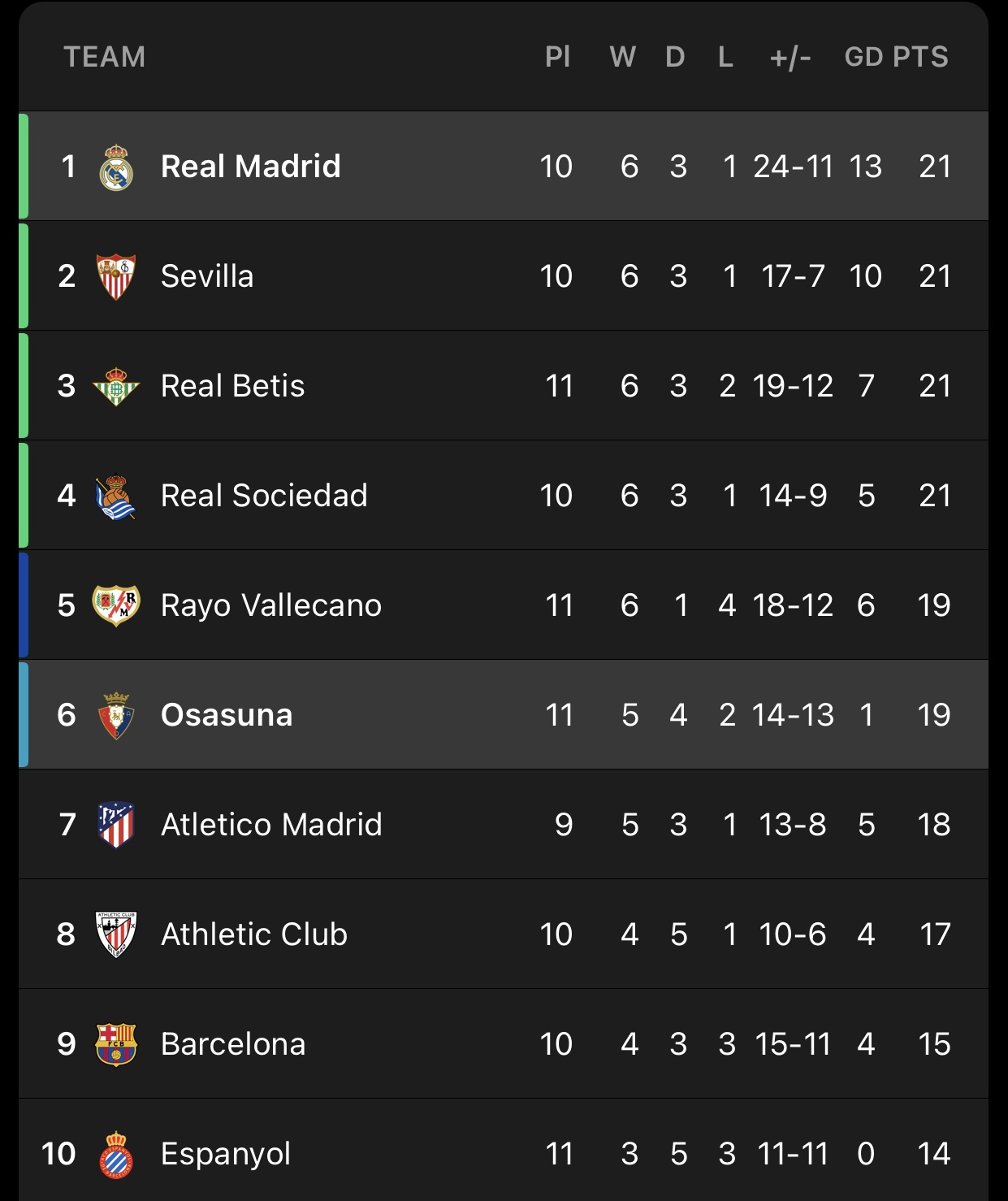Tap the Barcelona club crest

[116, 1044]
